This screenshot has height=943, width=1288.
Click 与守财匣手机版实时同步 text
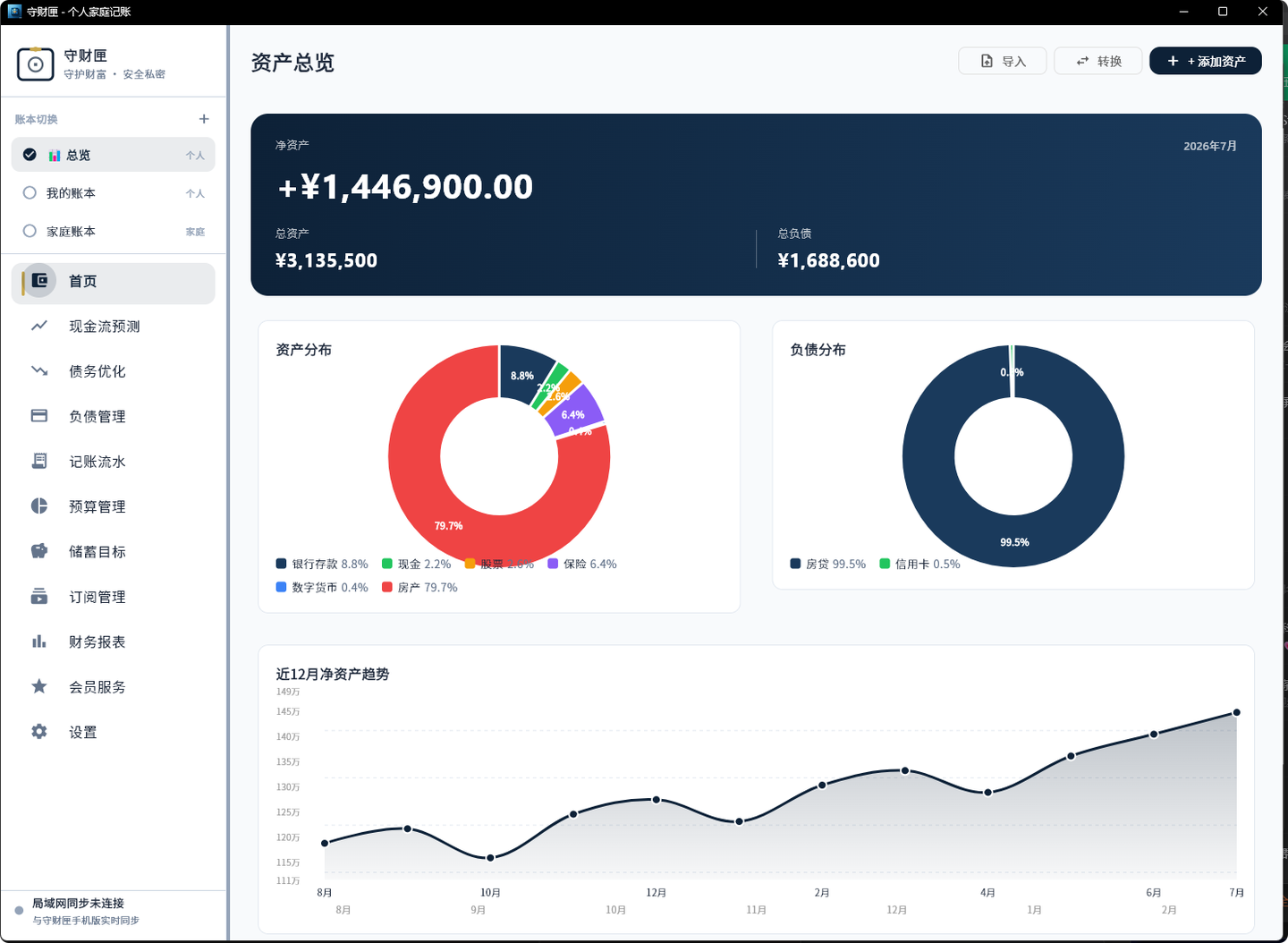click(x=86, y=920)
